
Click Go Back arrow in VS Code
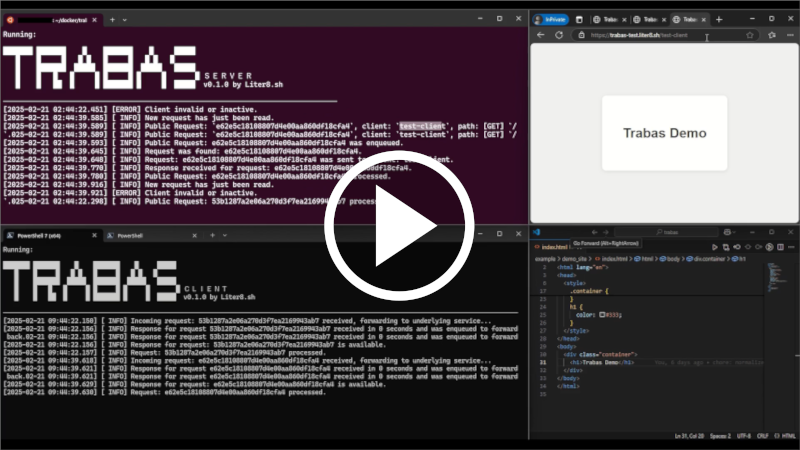594,232
